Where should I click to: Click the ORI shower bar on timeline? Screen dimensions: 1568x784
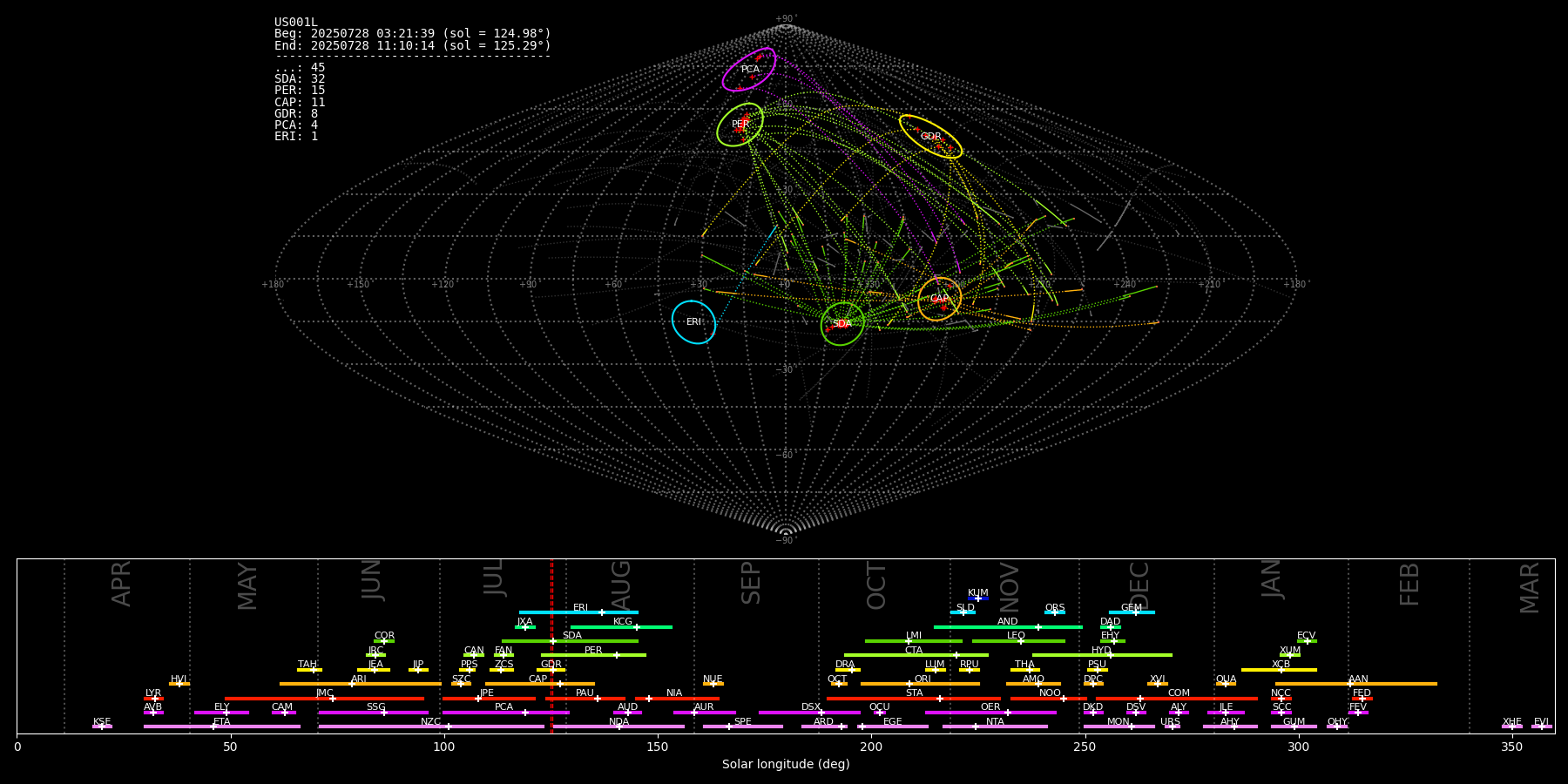920,684
